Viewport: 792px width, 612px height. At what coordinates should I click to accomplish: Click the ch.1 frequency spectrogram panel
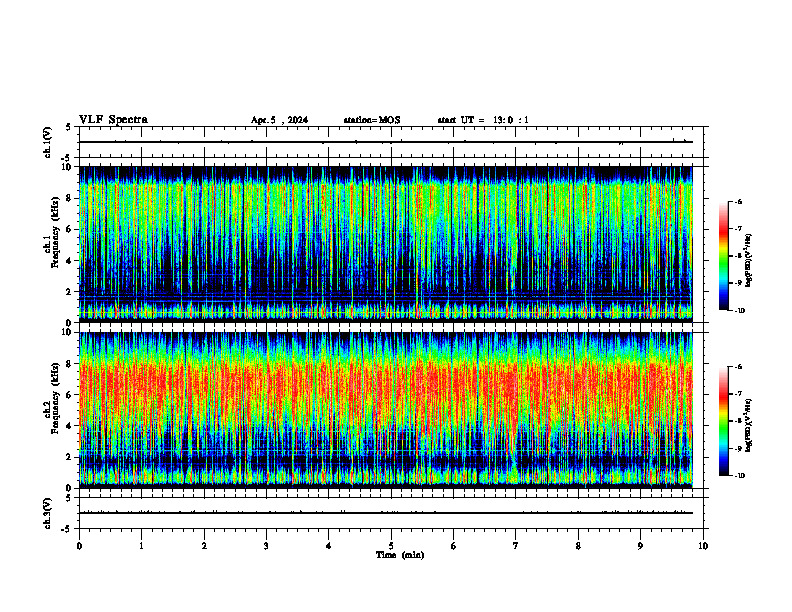pos(385,244)
